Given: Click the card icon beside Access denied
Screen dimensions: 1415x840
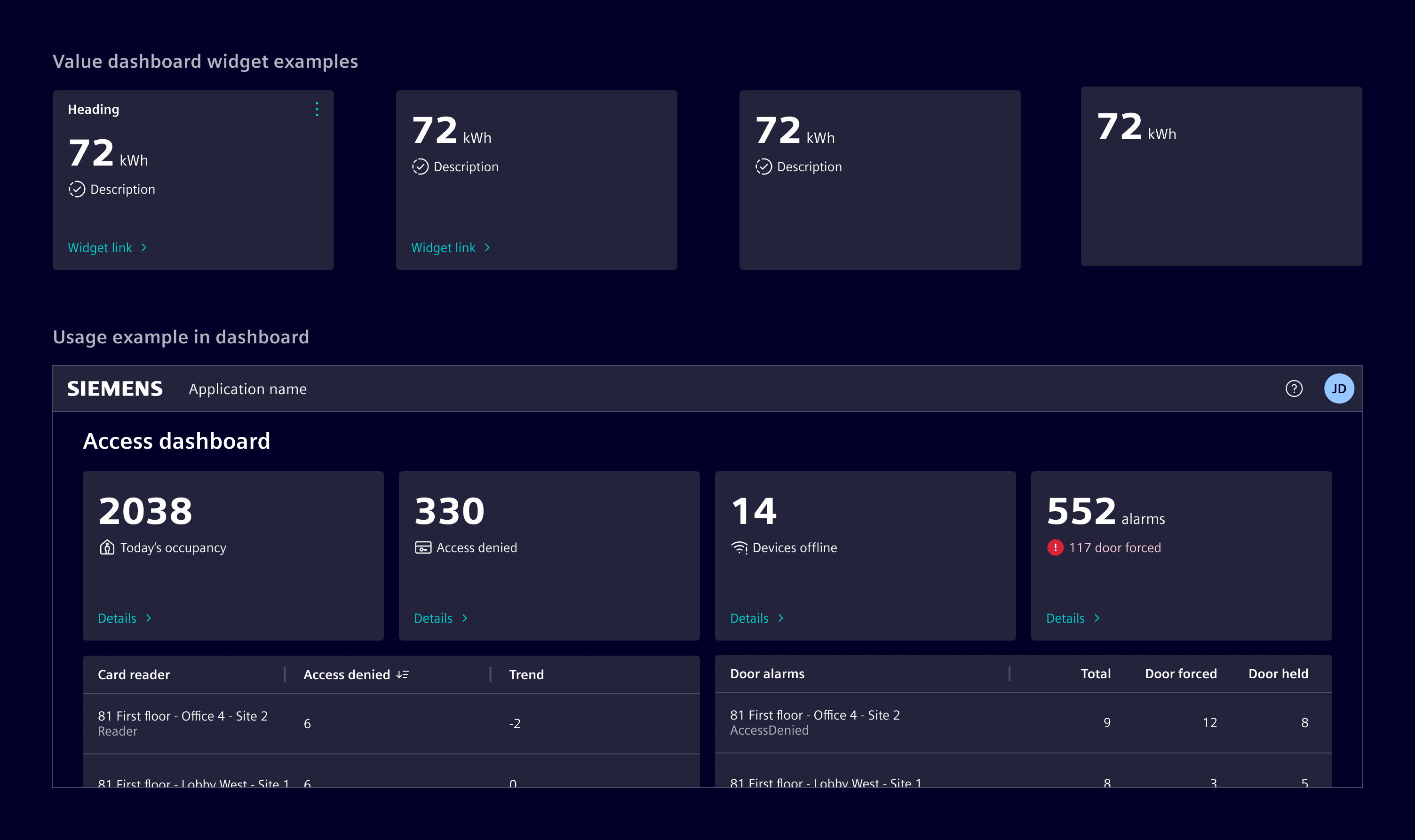Looking at the screenshot, I should point(423,547).
